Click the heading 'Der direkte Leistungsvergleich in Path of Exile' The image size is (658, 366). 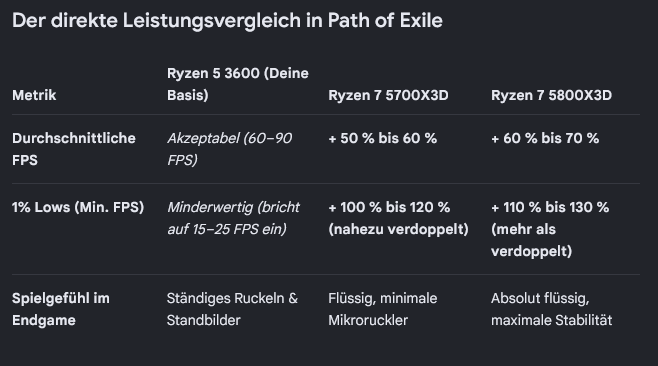click(227, 21)
